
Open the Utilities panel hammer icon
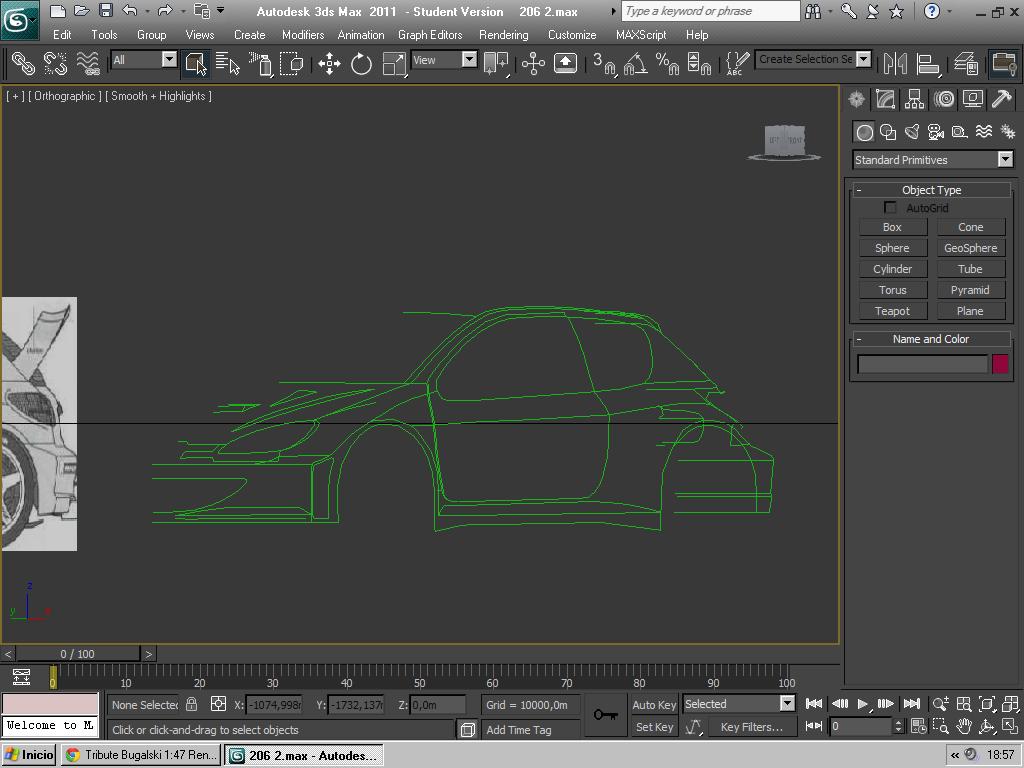click(x=1001, y=99)
